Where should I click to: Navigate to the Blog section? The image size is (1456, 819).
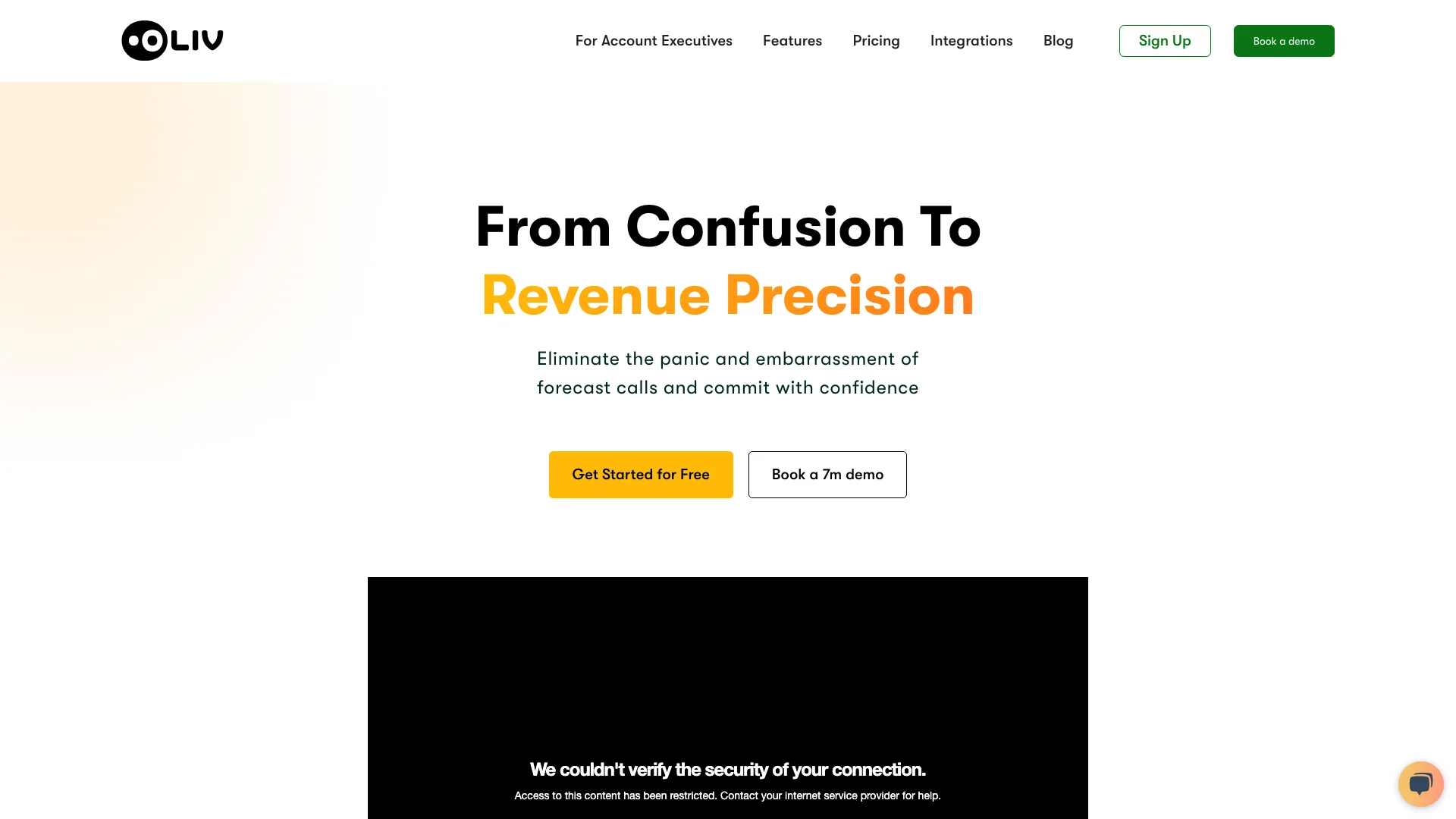click(1058, 40)
